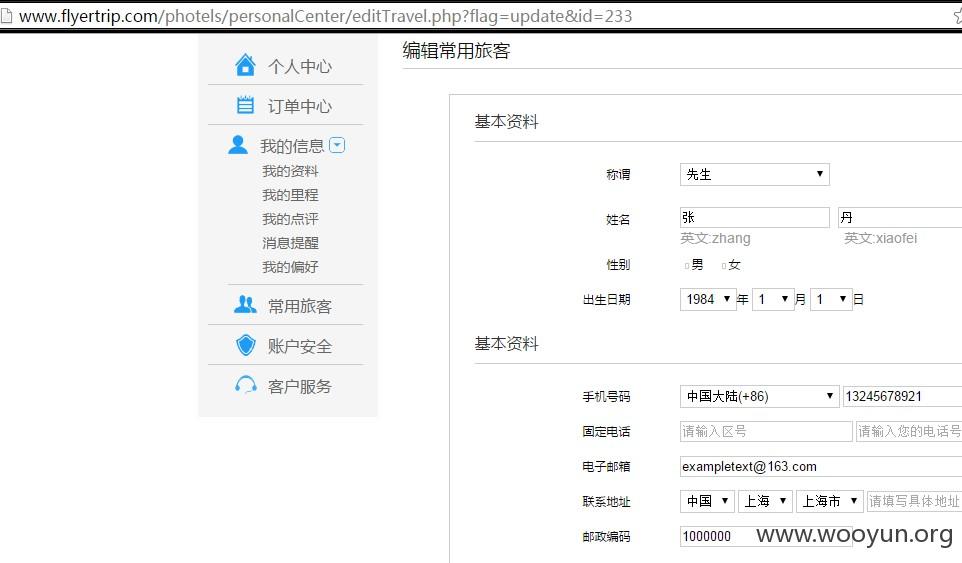Image resolution: width=962 pixels, height=563 pixels.
Task: Click the page icon in address bar
Action: click(6, 15)
